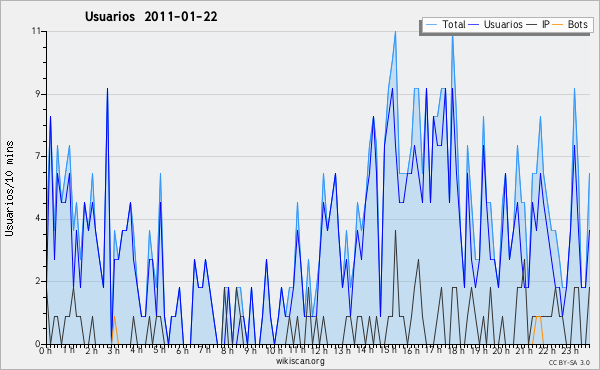Click the y-axis value '7'
This screenshot has height=370, width=600.
(x=38, y=156)
